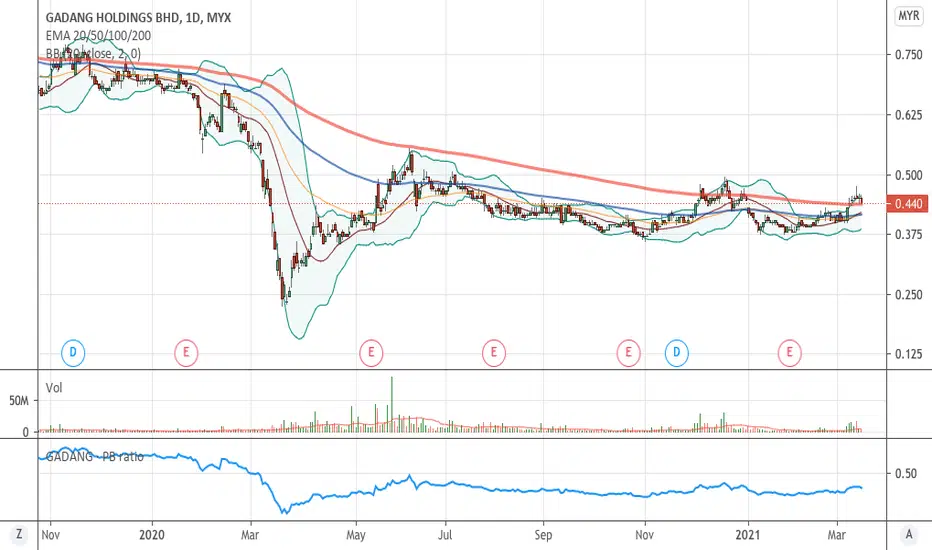Click the 0.500 price axis label
The width and height of the screenshot is (932, 550).
908,175
